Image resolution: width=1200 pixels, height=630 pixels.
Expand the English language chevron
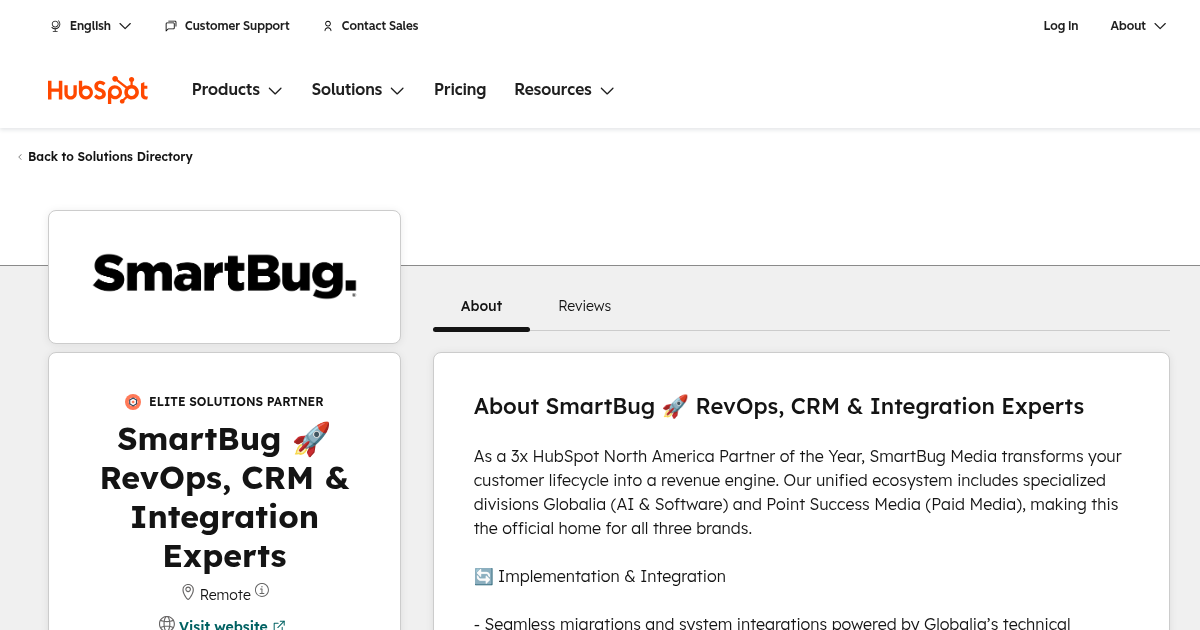[x=125, y=26]
